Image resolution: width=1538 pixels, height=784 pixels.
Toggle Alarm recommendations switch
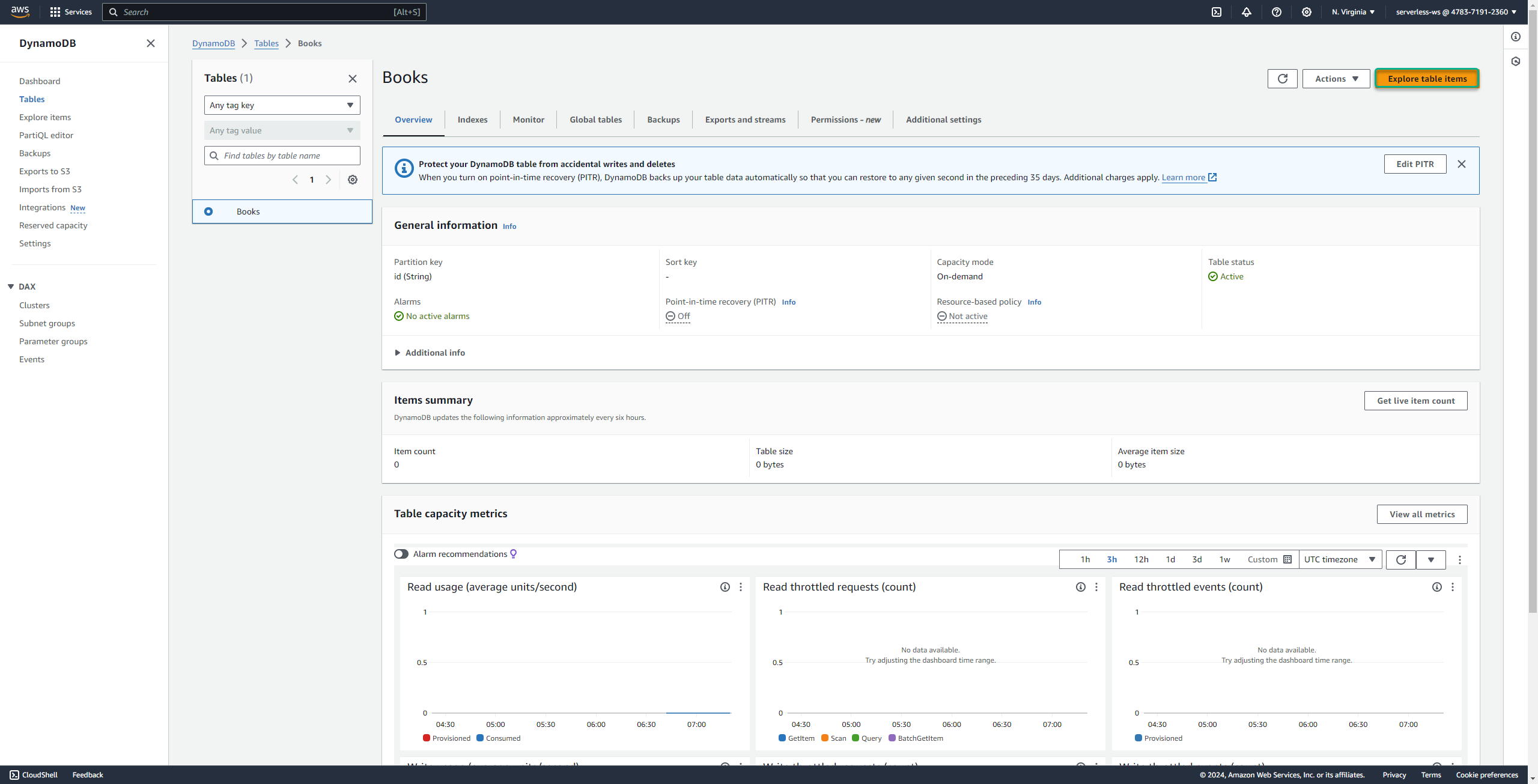401,554
